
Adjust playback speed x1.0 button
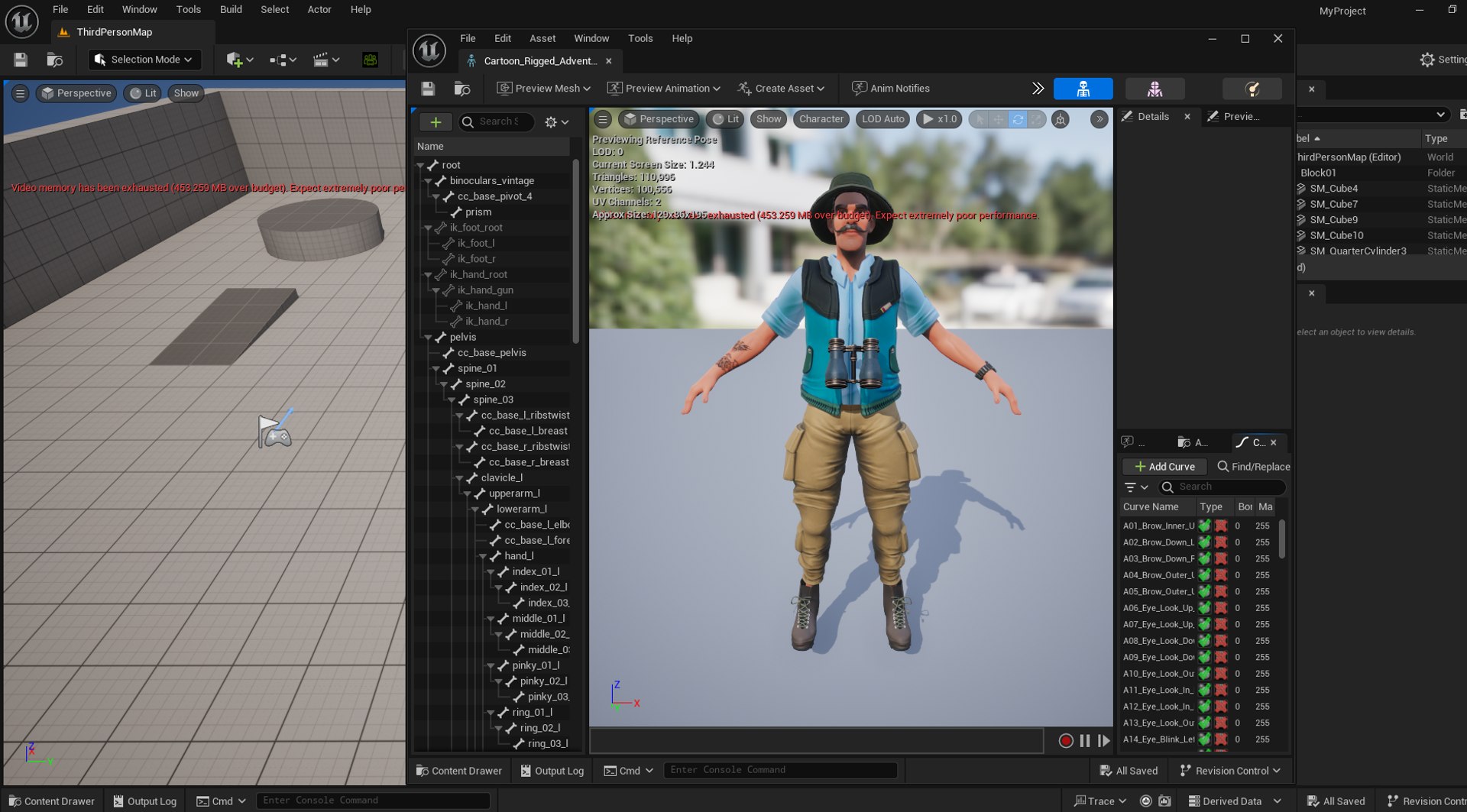[x=939, y=119]
